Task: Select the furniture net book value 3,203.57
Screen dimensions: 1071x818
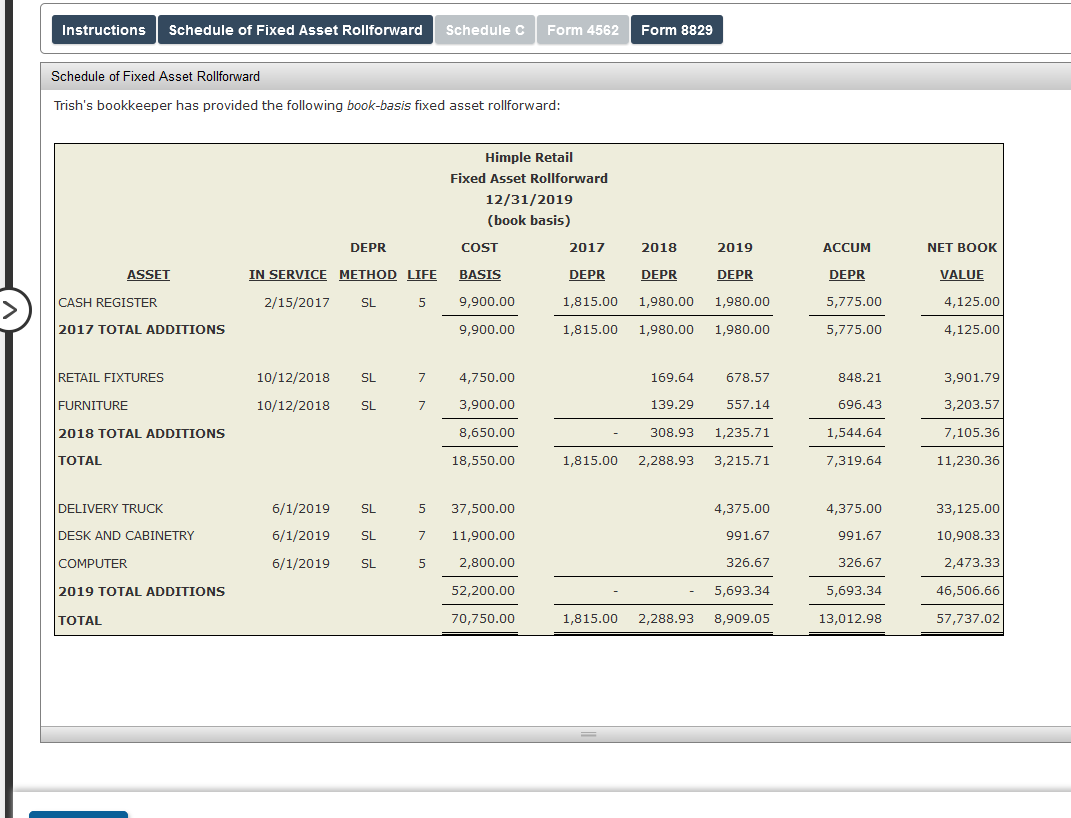Action: [971, 405]
